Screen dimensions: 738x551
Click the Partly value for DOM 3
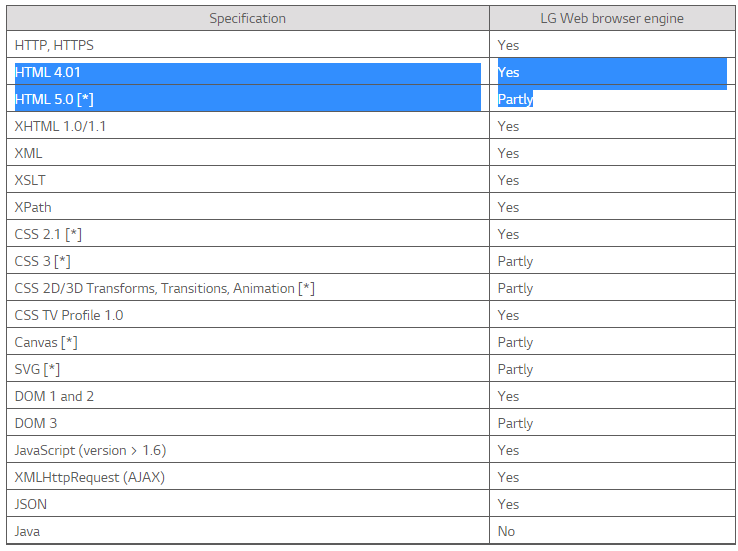click(515, 423)
